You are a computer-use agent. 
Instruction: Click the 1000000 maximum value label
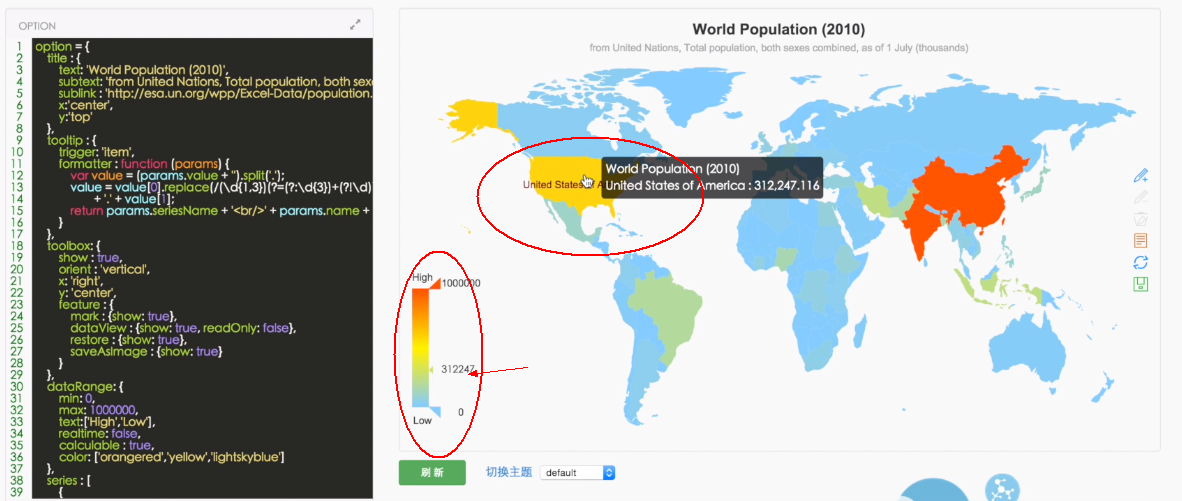tap(462, 283)
